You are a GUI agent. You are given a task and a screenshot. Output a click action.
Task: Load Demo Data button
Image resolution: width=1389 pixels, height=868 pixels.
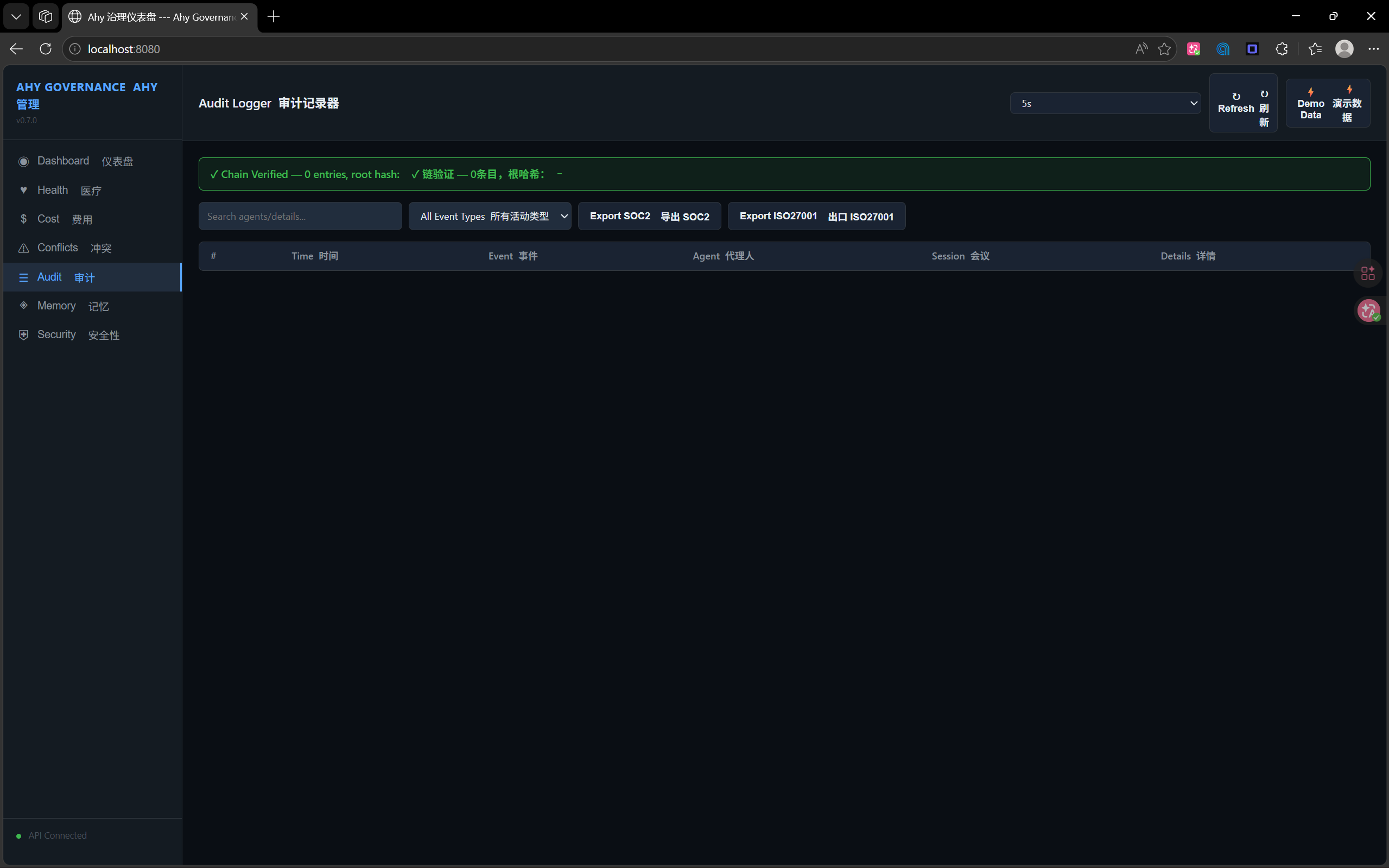tap(1328, 103)
